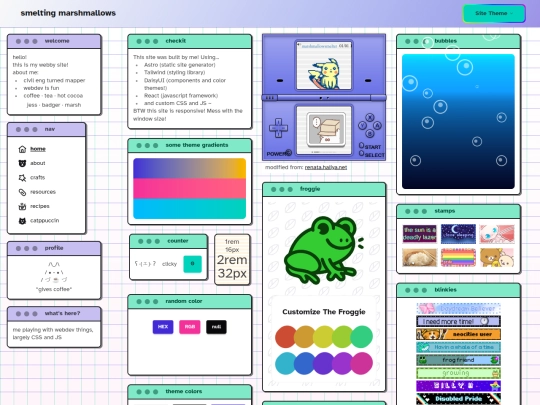540x405 pixels.
Task: Click the crafts icon in nav
Action: [x=22, y=178]
